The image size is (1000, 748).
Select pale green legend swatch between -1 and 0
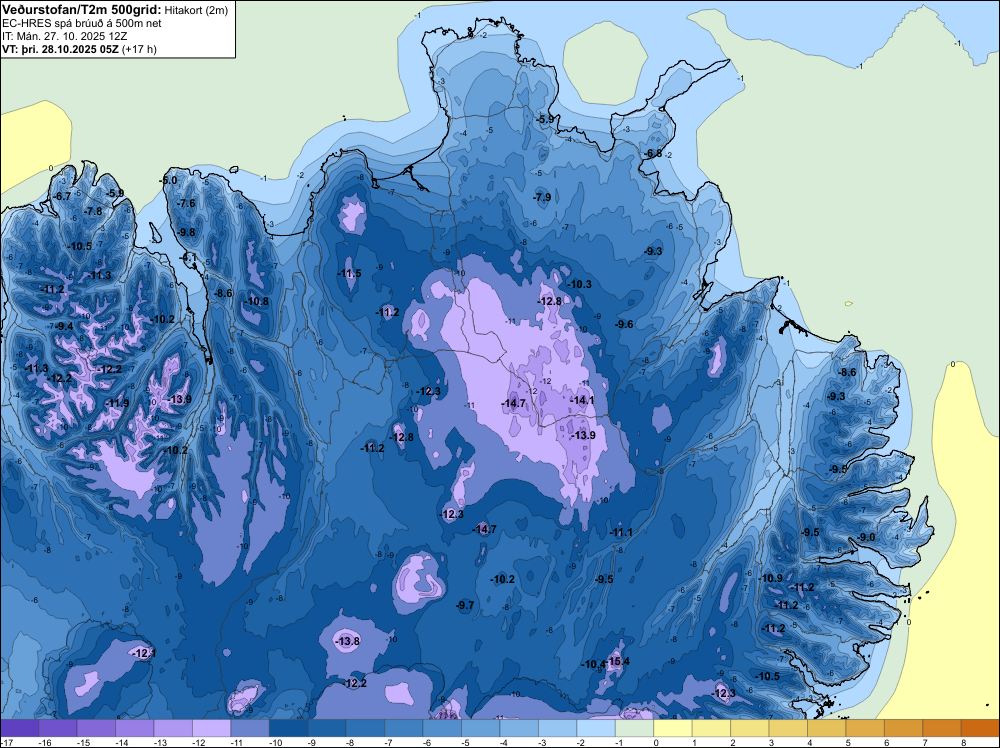tap(635, 728)
